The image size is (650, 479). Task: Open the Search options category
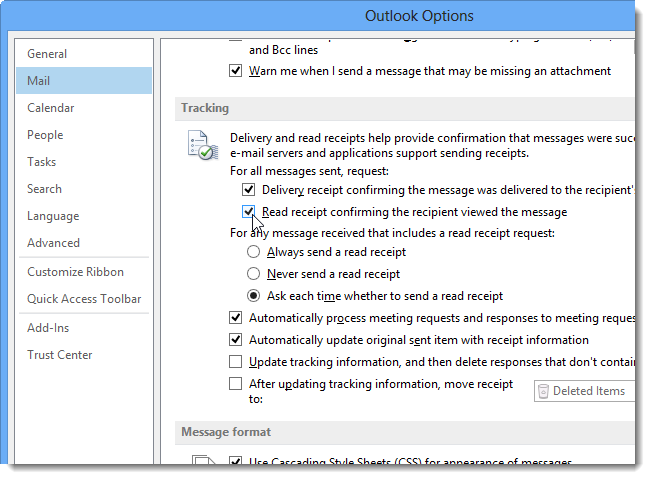pos(84,189)
